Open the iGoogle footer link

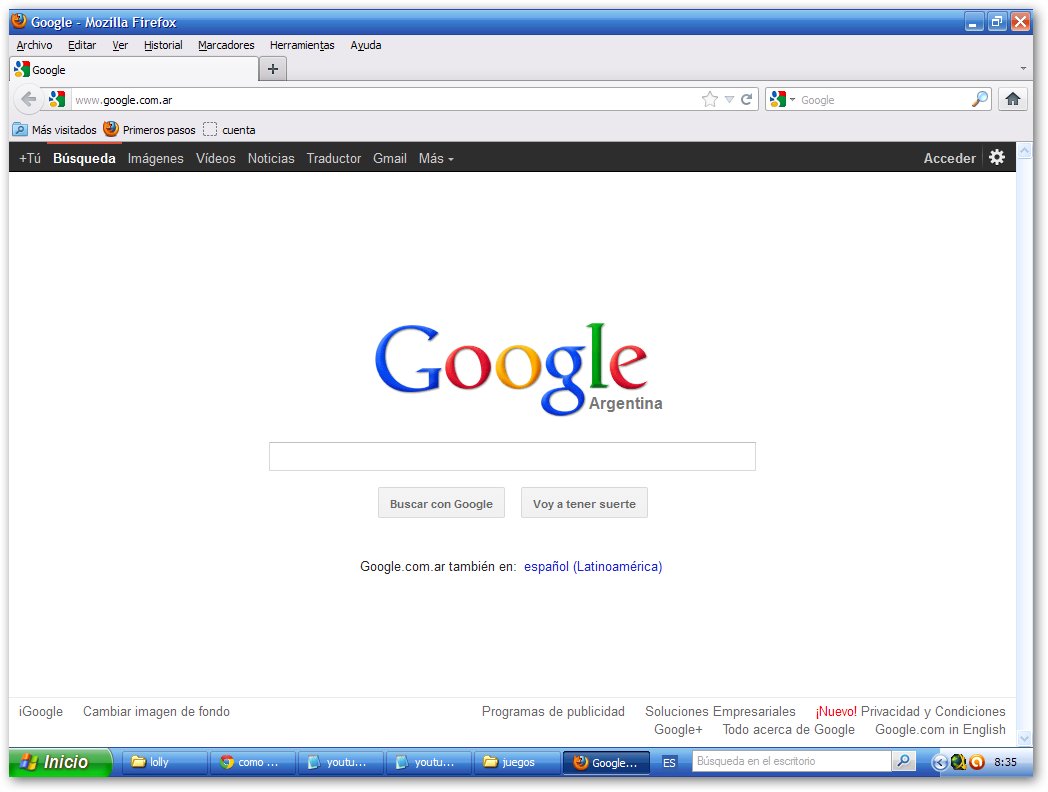pos(41,711)
